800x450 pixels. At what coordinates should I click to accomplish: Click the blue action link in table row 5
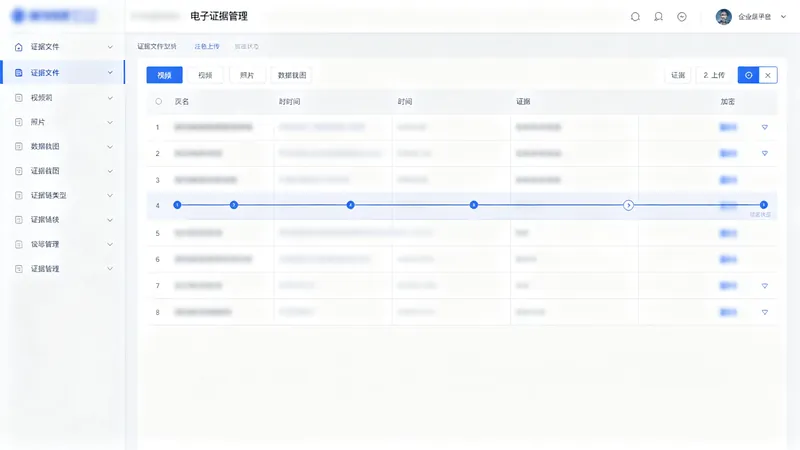point(728,233)
